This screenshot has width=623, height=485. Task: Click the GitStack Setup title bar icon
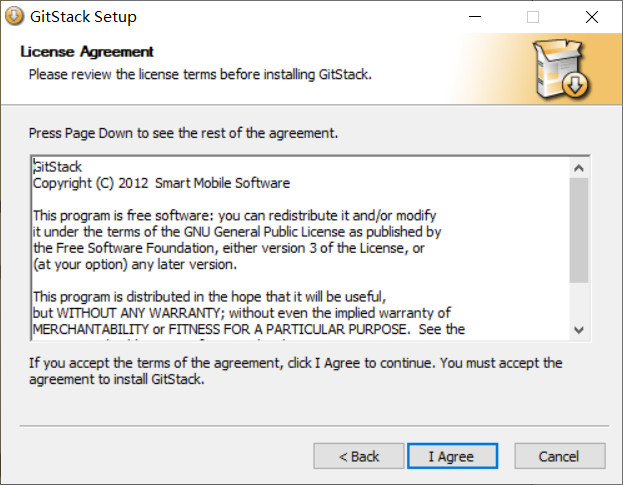(x=14, y=17)
